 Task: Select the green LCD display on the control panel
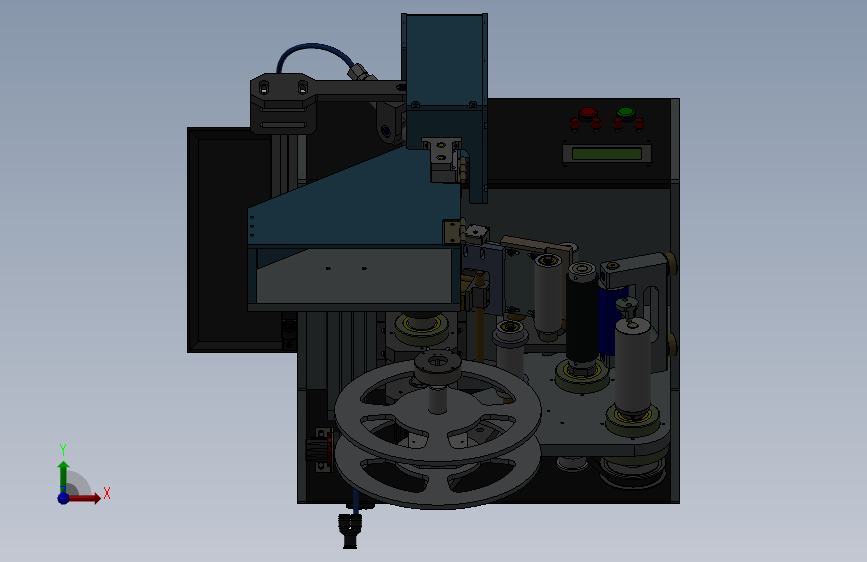click(607, 153)
